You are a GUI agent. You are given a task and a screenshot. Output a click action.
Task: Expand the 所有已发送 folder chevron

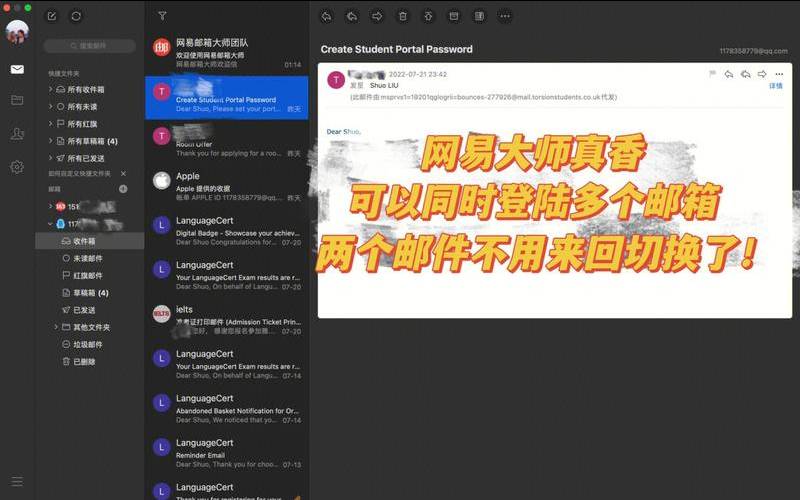point(50,158)
